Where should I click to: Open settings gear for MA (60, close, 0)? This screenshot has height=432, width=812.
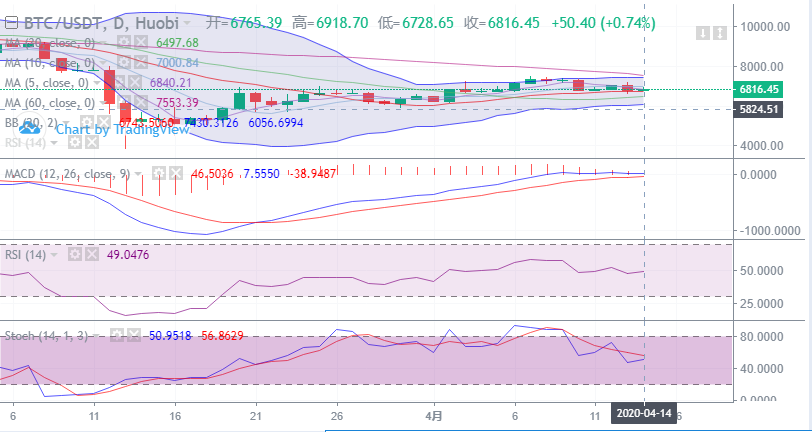click(x=123, y=103)
